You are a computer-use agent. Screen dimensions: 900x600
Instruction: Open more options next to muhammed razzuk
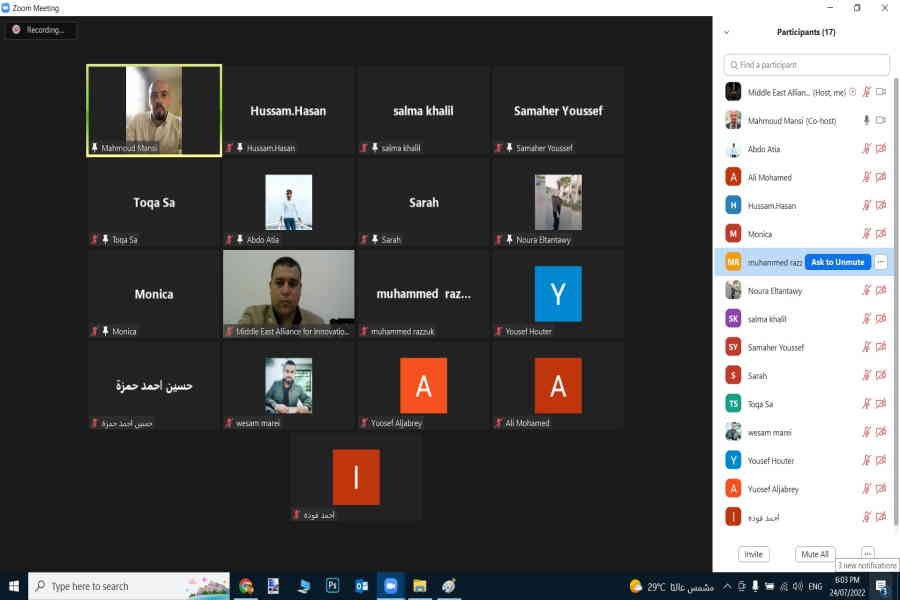(x=881, y=262)
